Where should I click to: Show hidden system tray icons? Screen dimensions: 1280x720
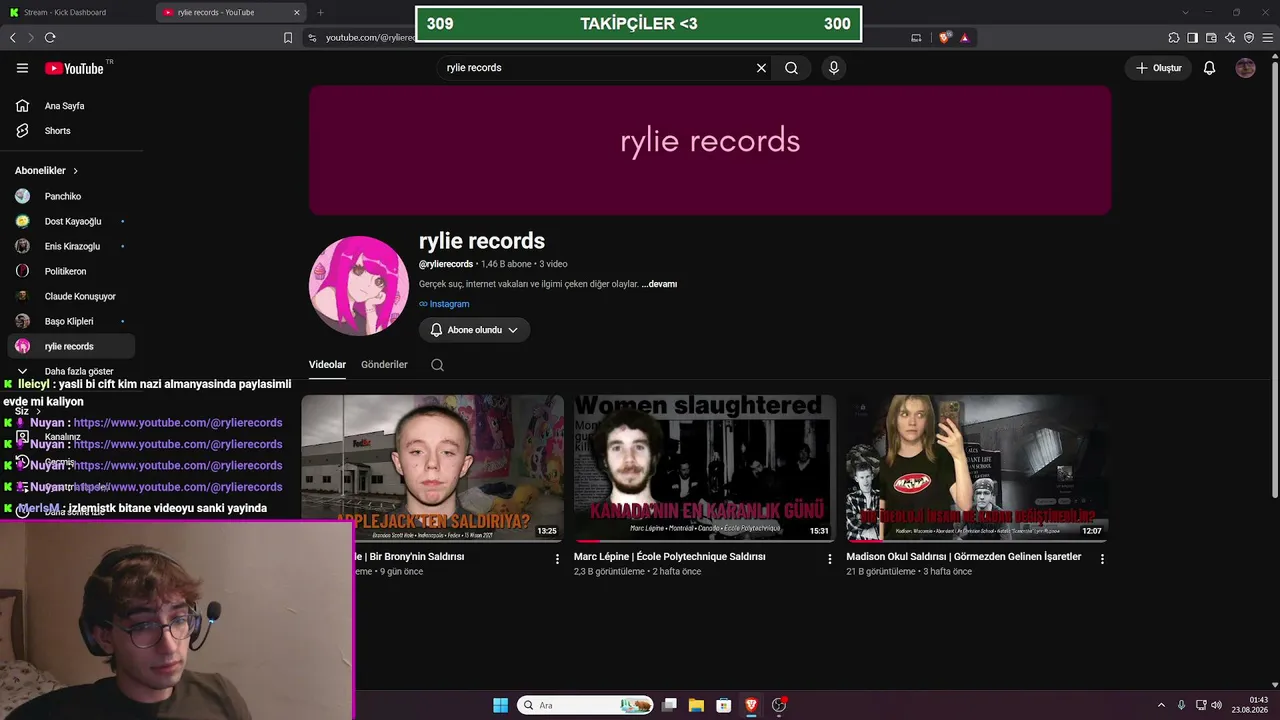(1161, 705)
